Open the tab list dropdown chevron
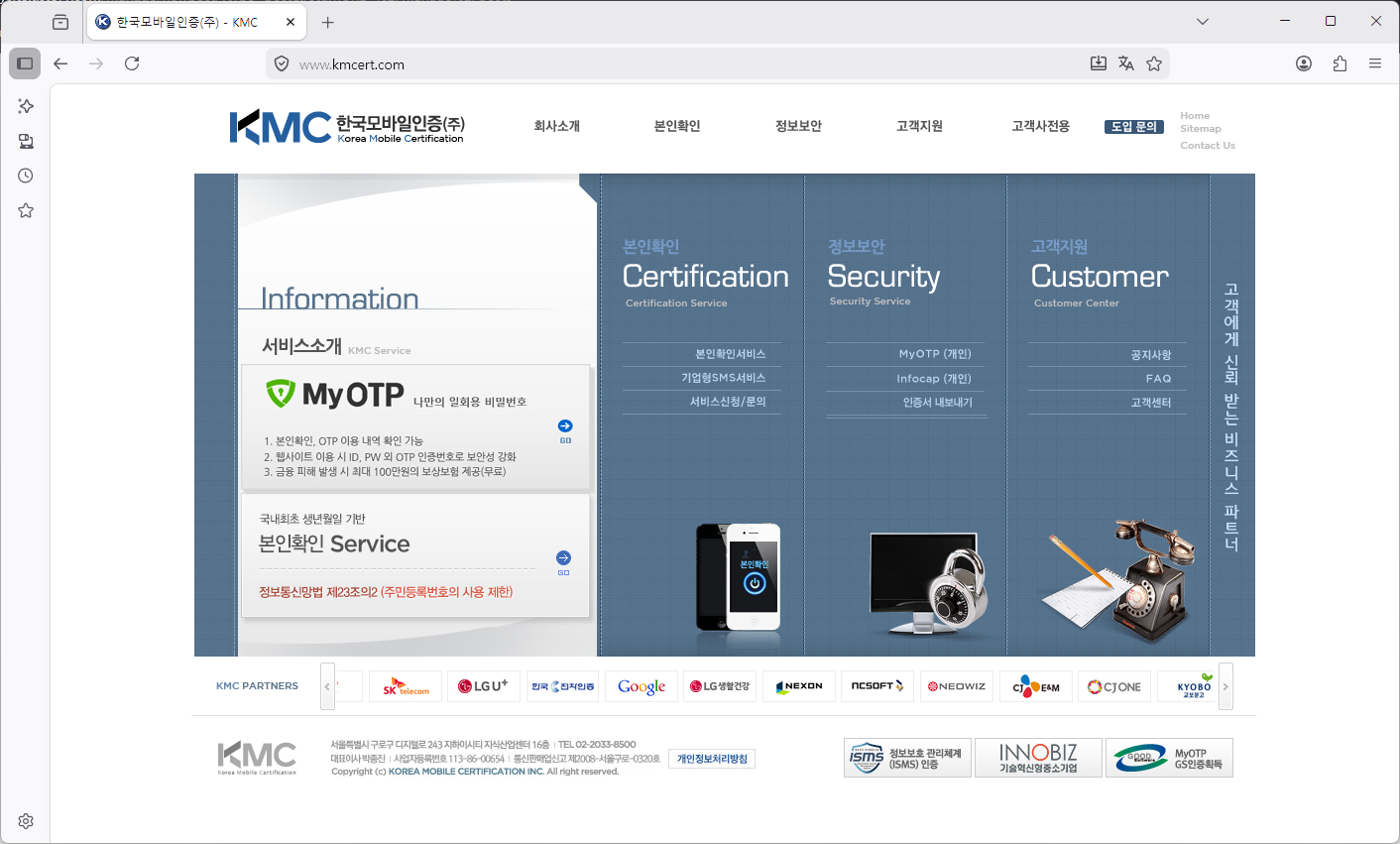The height and width of the screenshot is (844, 1400). [x=1203, y=21]
